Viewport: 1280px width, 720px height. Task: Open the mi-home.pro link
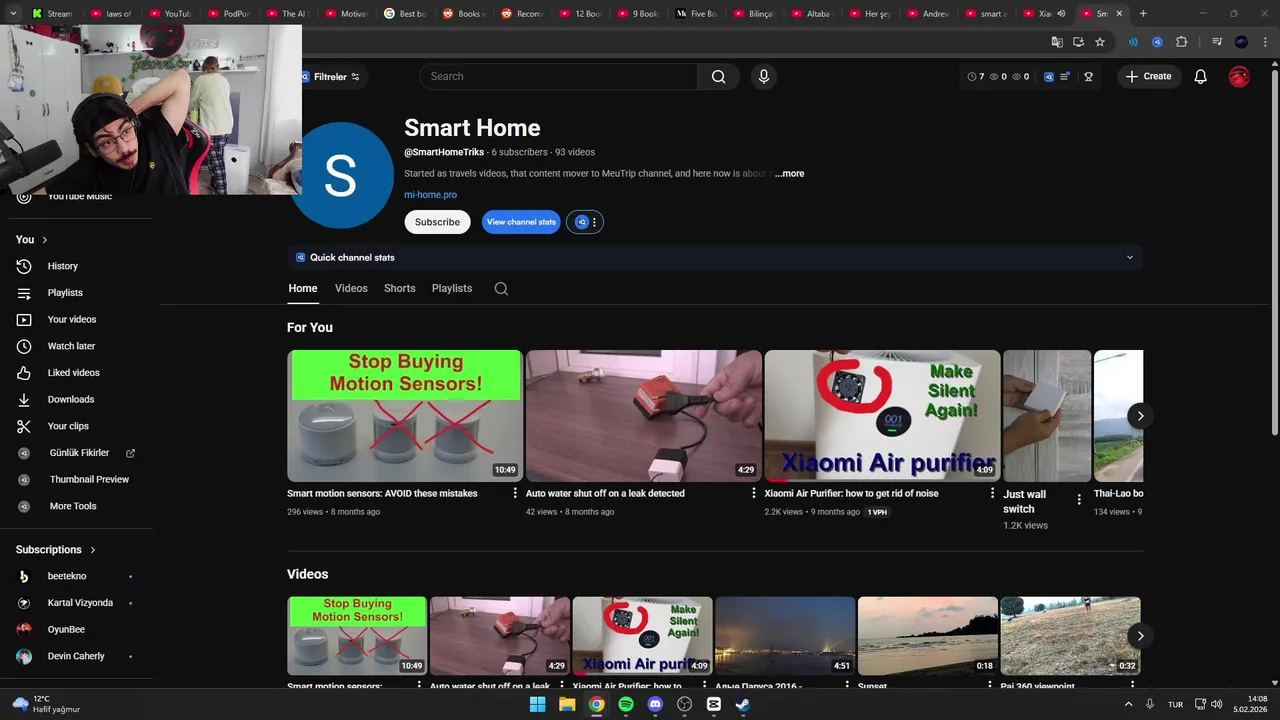(430, 195)
